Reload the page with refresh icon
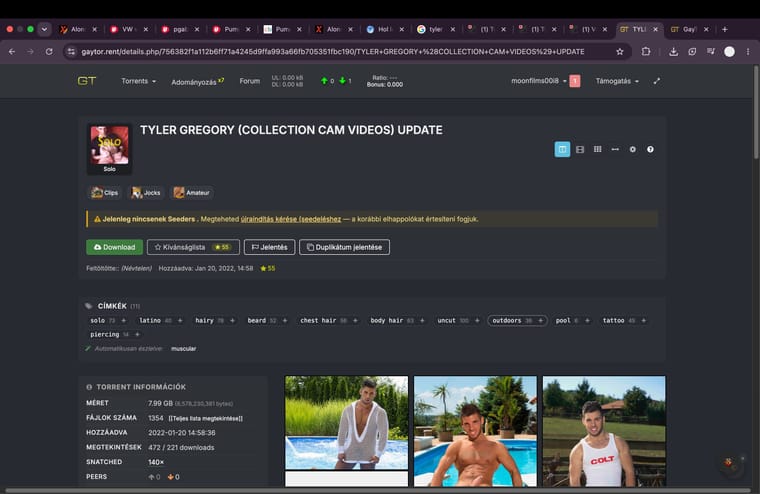The height and width of the screenshot is (494, 760). (49, 51)
